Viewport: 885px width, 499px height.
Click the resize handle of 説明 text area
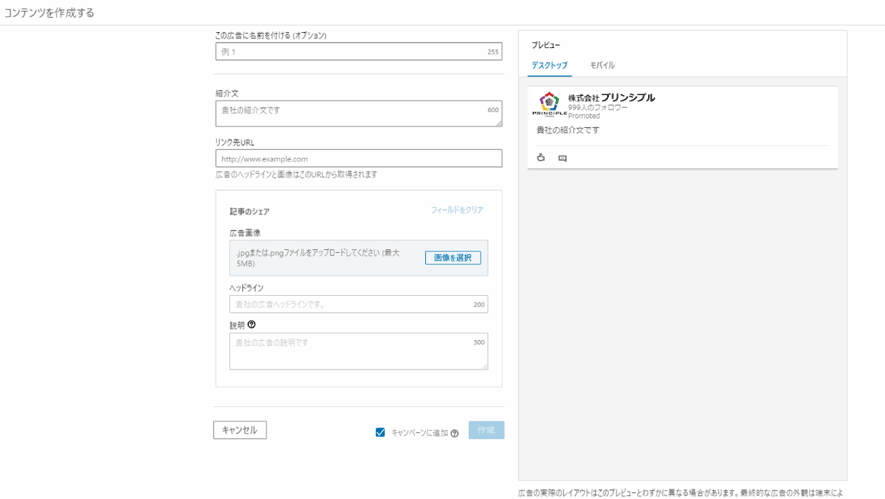point(484,366)
